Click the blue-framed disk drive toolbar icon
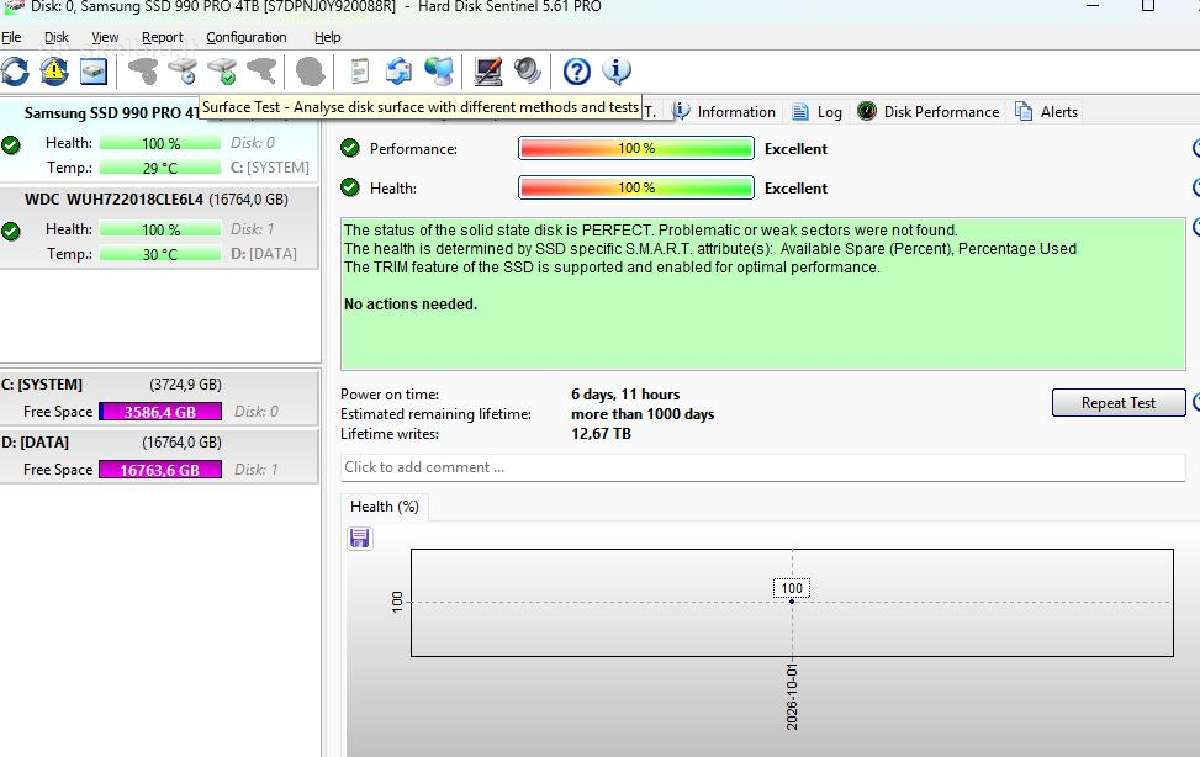Image resolution: width=1200 pixels, height=757 pixels. pyautogui.click(x=93, y=71)
